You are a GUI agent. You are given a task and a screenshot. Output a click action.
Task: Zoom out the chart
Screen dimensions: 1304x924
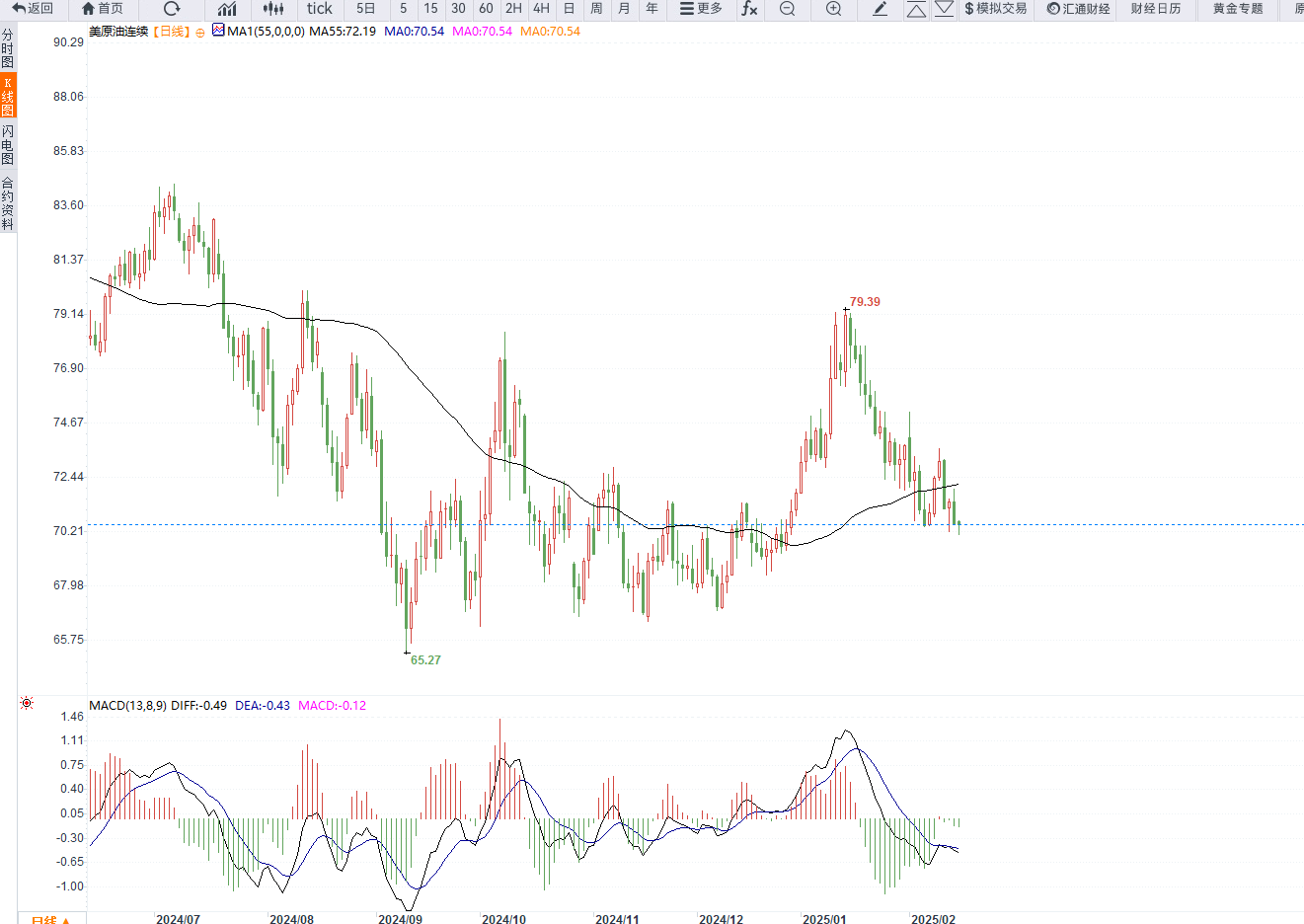click(x=787, y=9)
